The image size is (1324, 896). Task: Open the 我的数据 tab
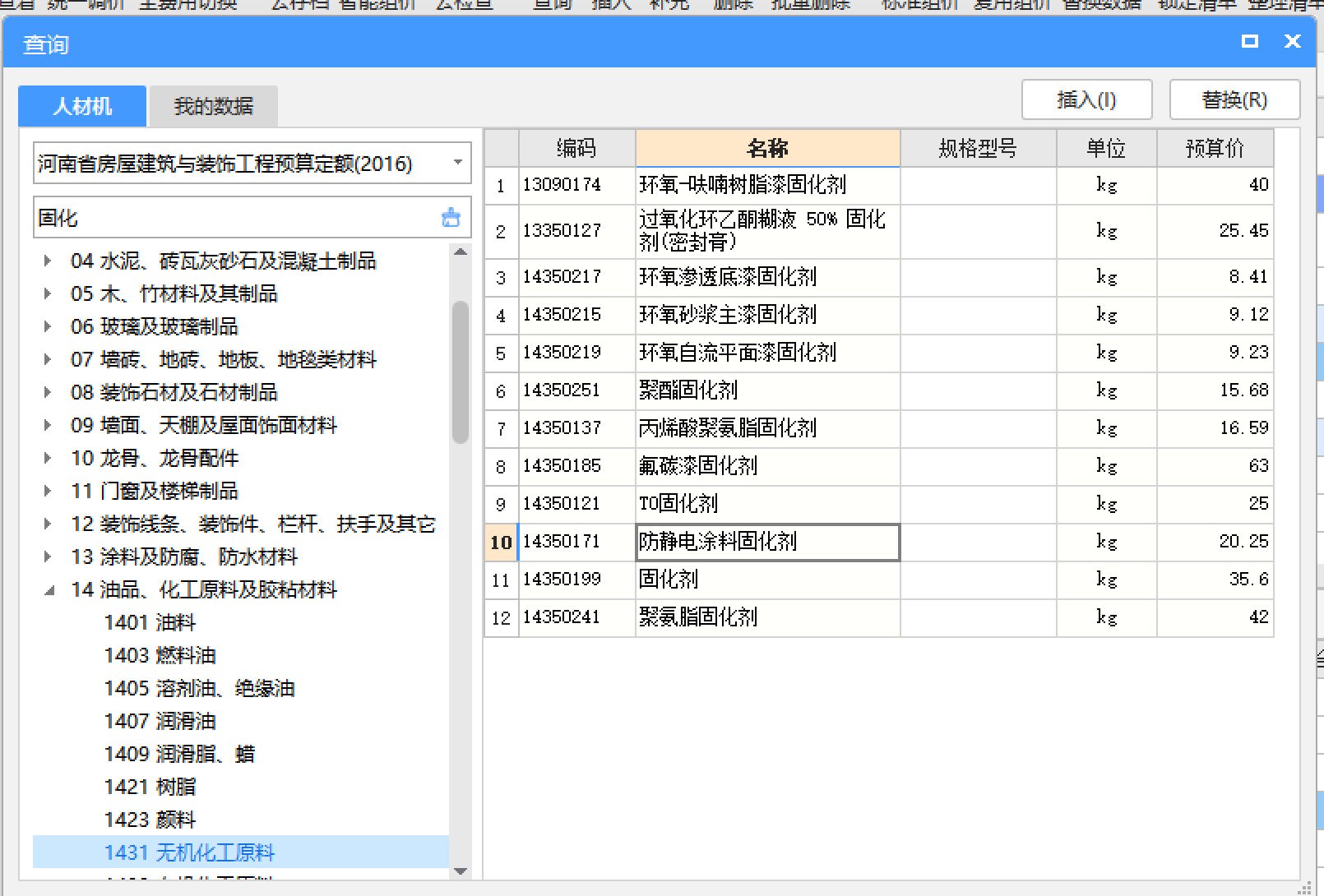[214, 106]
